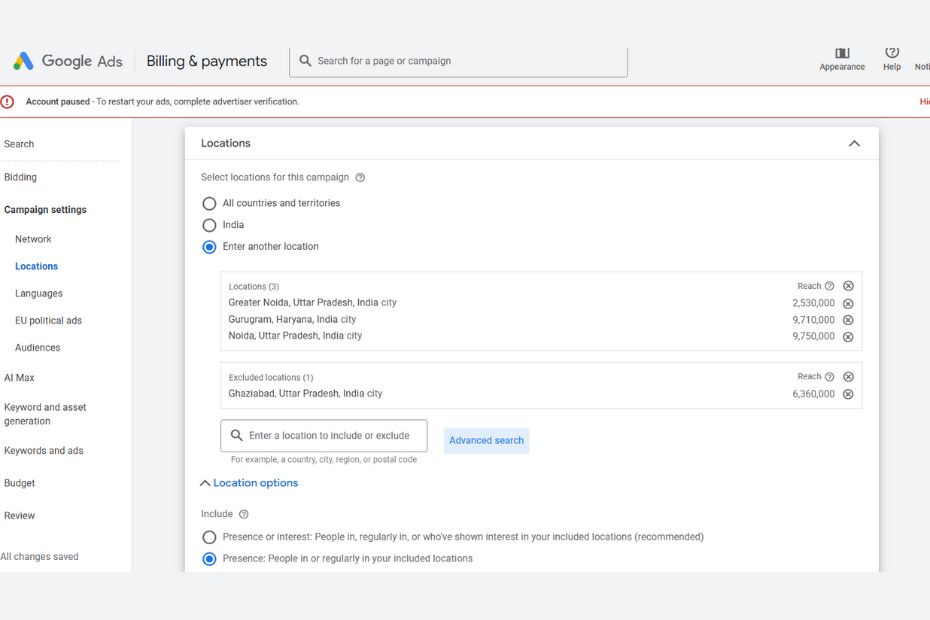Screen dimensions: 930x620
Task: Open Campaign settings in sidebar
Action: 45,210
